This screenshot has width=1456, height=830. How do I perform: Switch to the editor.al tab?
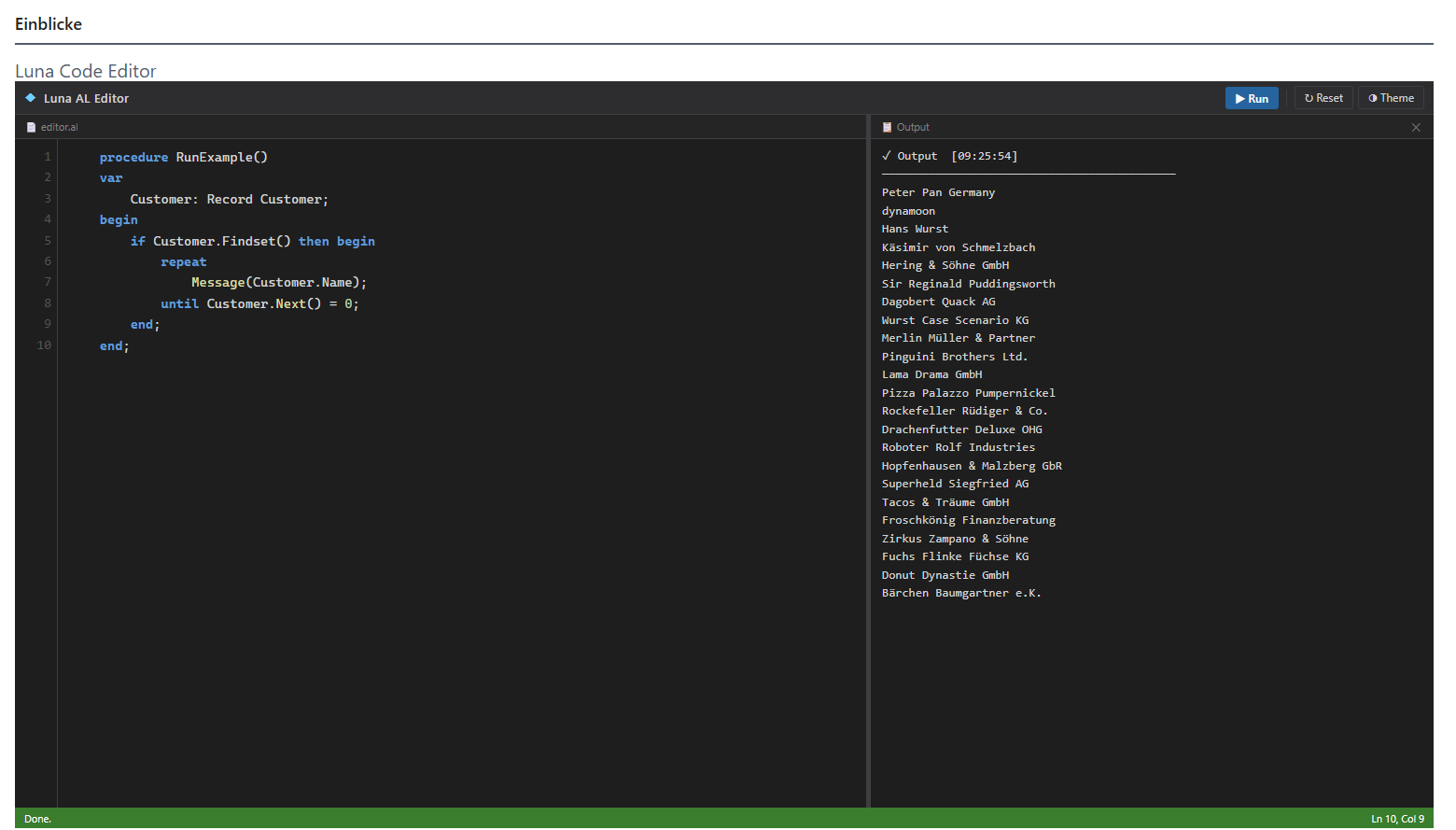point(60,127)
